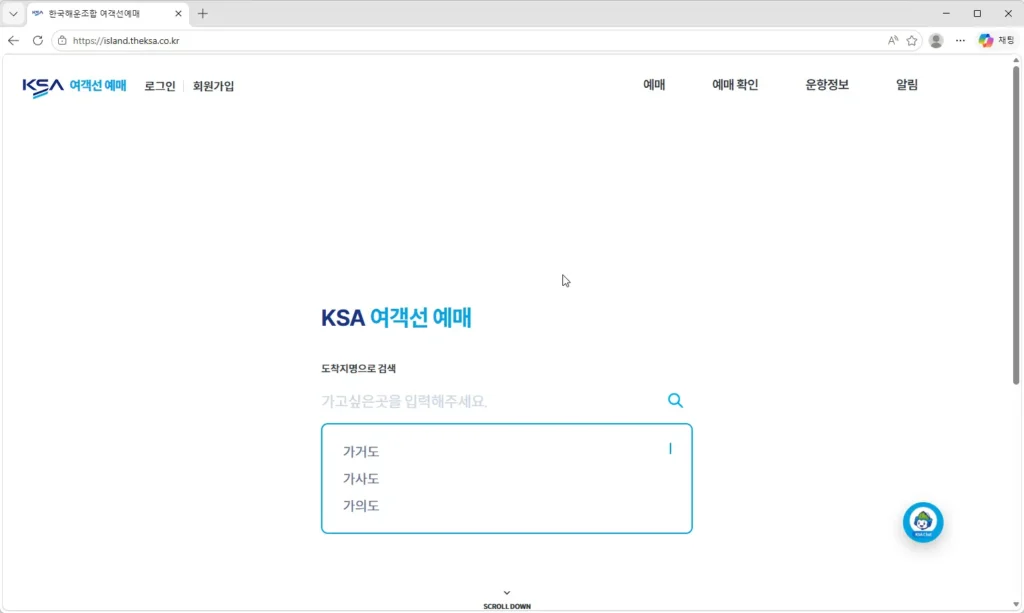This screenshot has height=613, width=1024.
Task: Open the 예매 확인 menu
Action: [x=735, y=85]
